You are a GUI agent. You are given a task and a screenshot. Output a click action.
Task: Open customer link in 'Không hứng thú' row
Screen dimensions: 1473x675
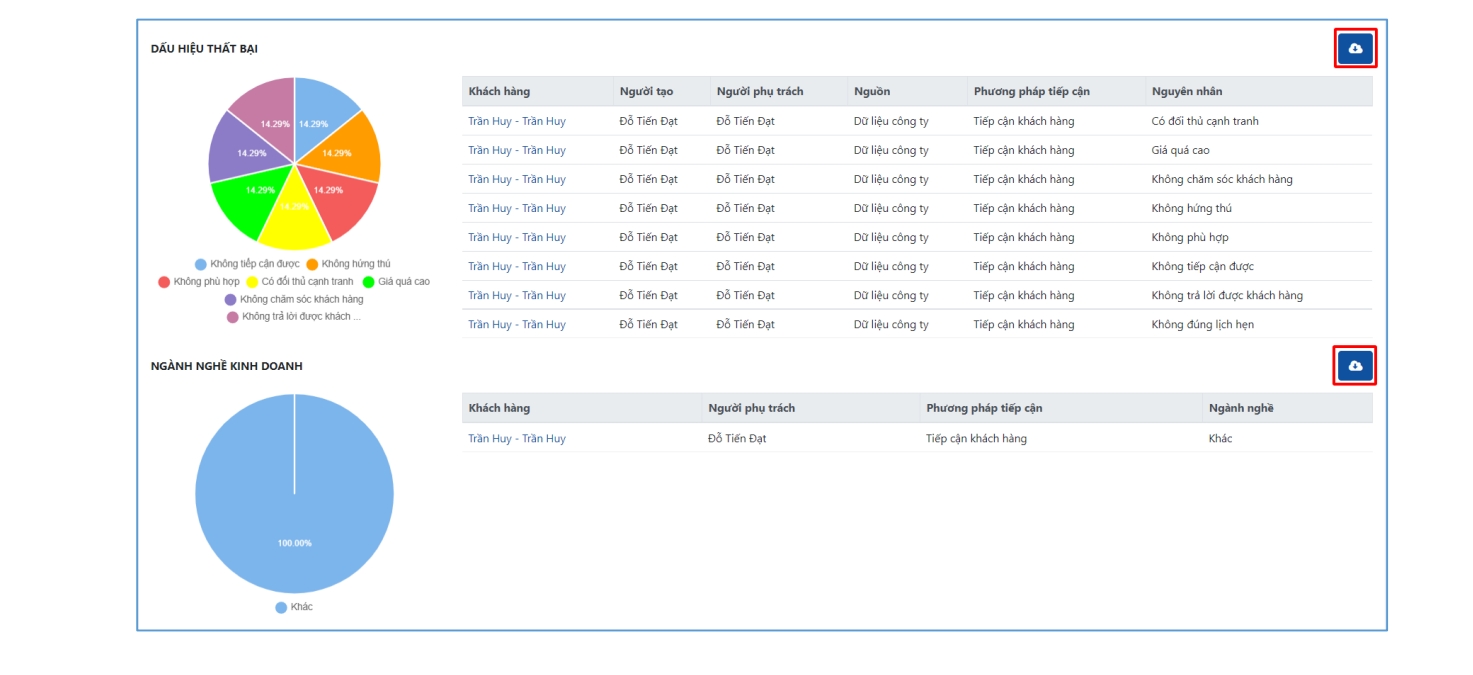point(516,208)
